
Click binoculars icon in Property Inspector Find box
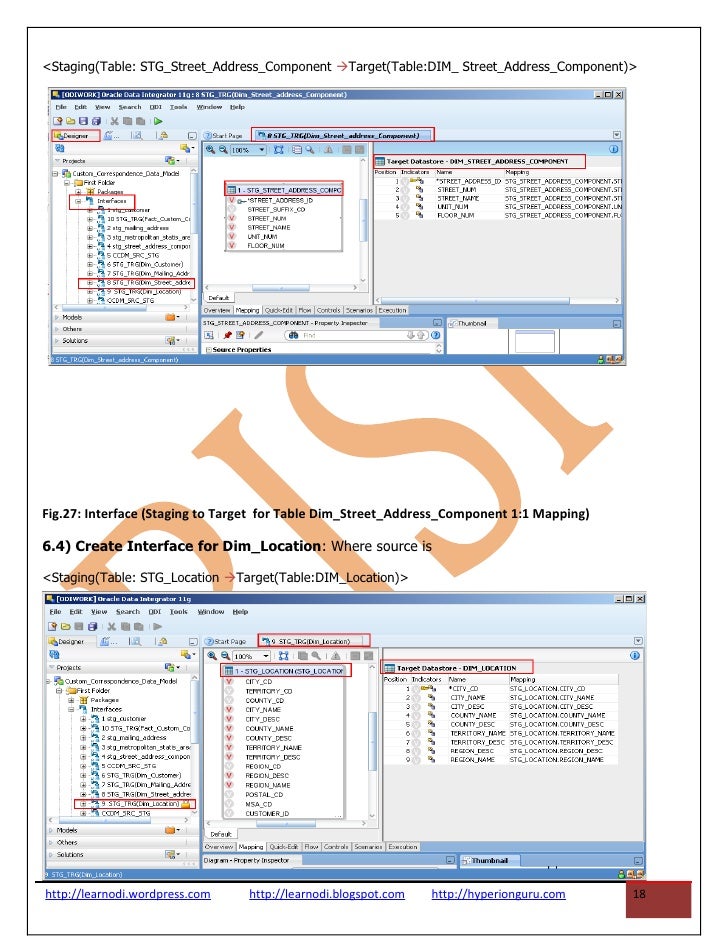293,335
